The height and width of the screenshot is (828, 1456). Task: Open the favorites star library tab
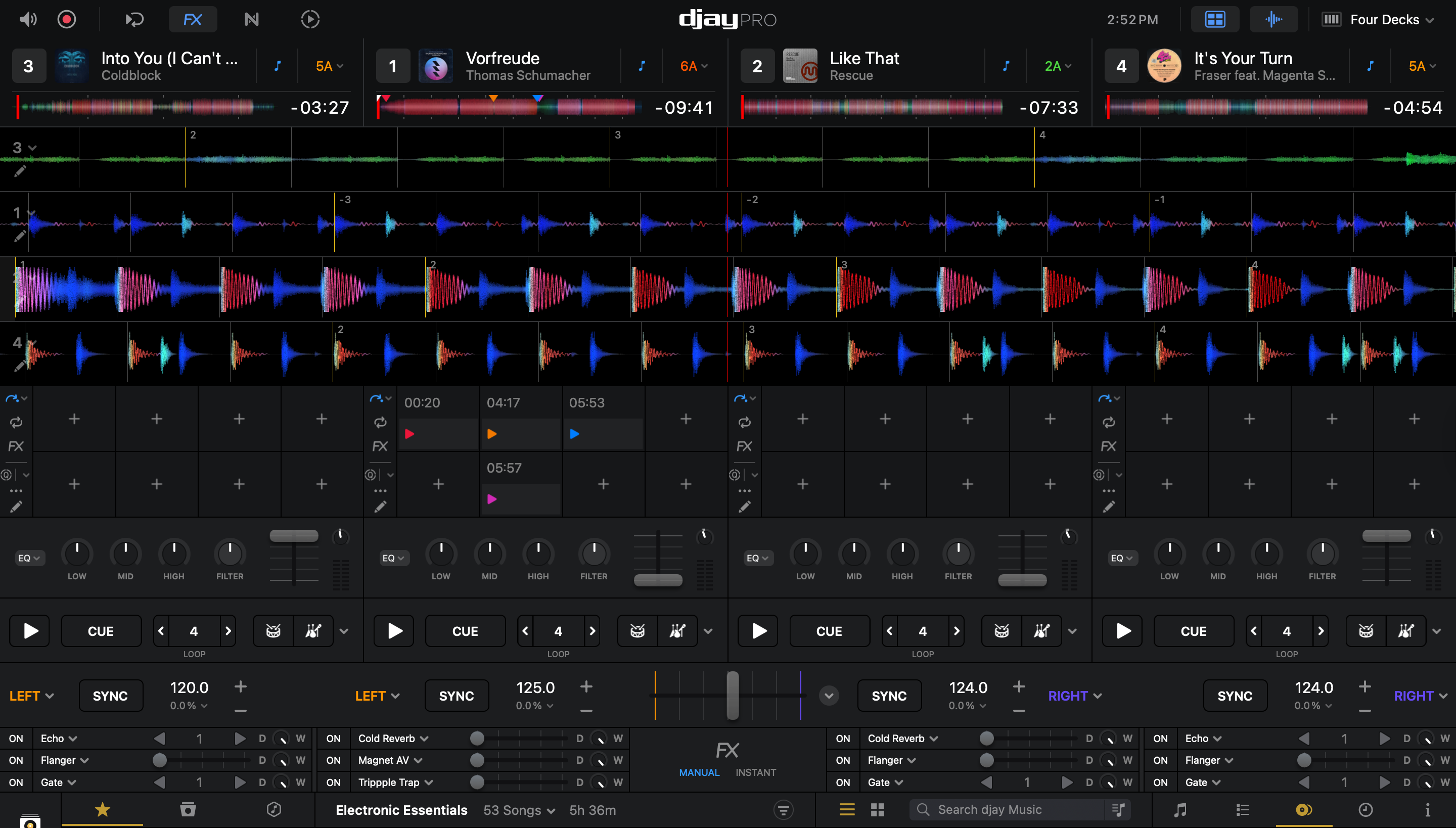[x=102, y=809]
